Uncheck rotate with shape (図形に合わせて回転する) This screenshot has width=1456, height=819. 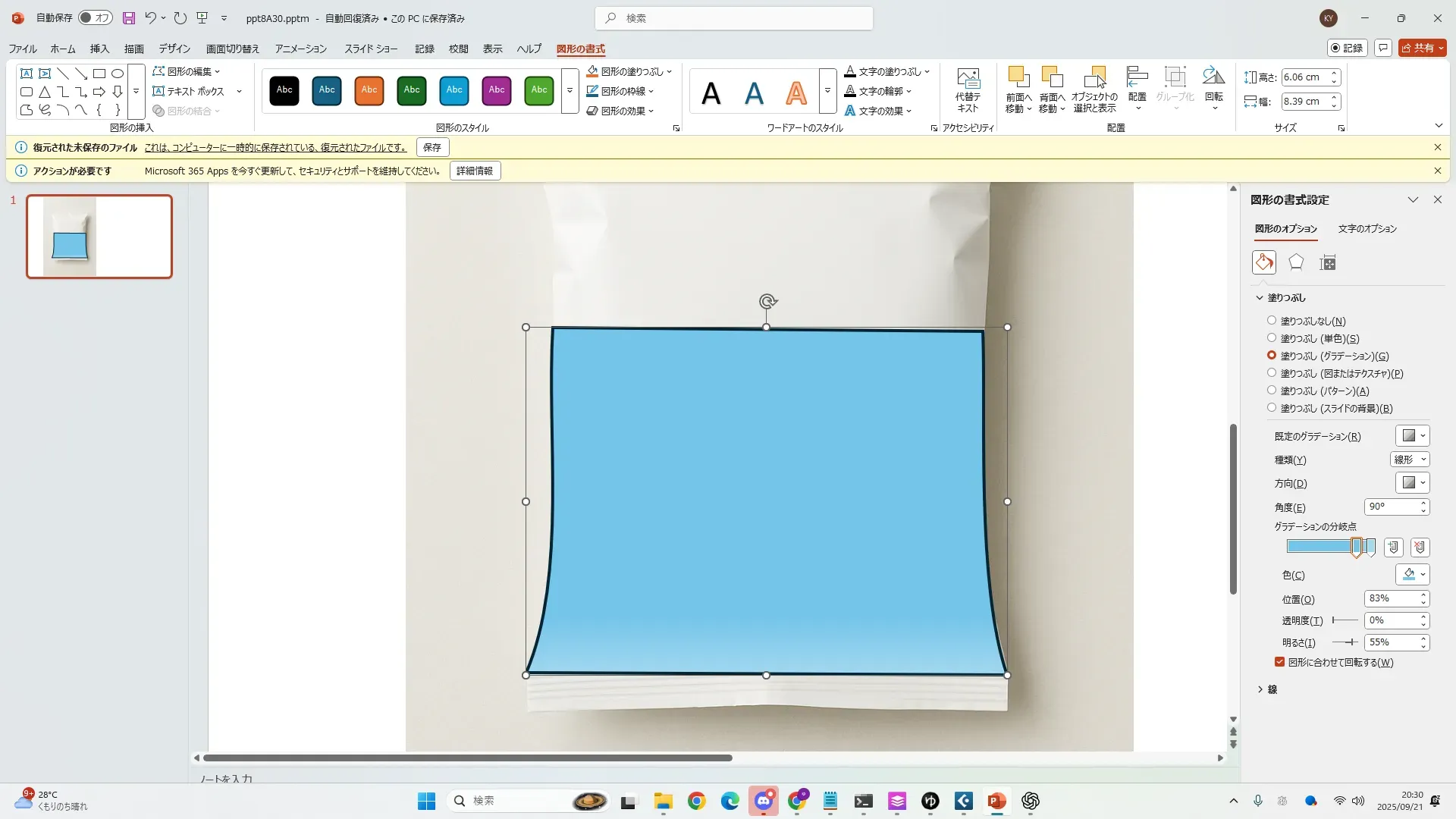pyautogui.click(x=1279, y=662)
